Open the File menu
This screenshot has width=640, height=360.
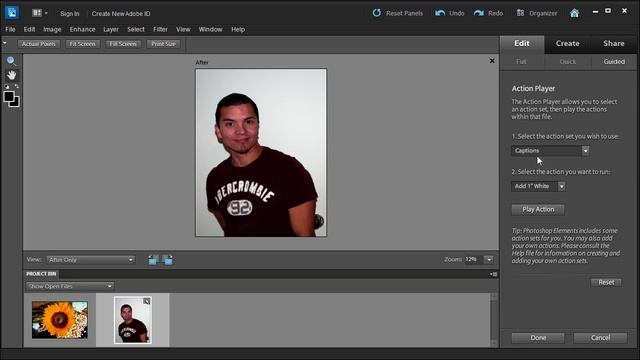(10, 29)
